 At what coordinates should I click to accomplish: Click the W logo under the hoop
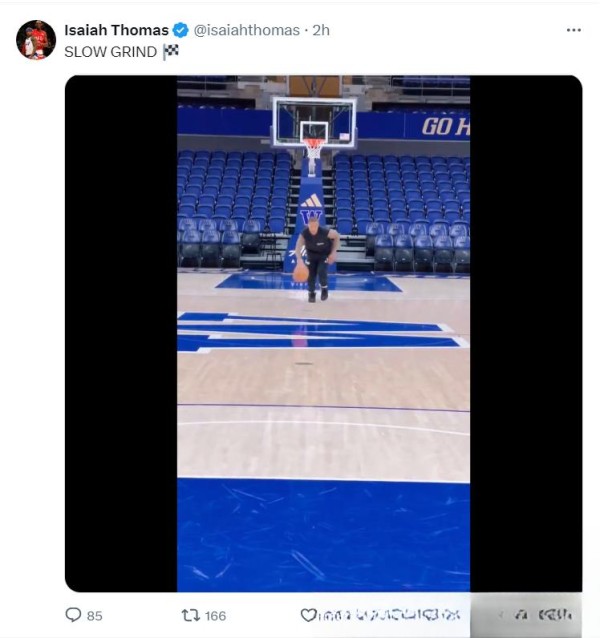click(312, 215)
